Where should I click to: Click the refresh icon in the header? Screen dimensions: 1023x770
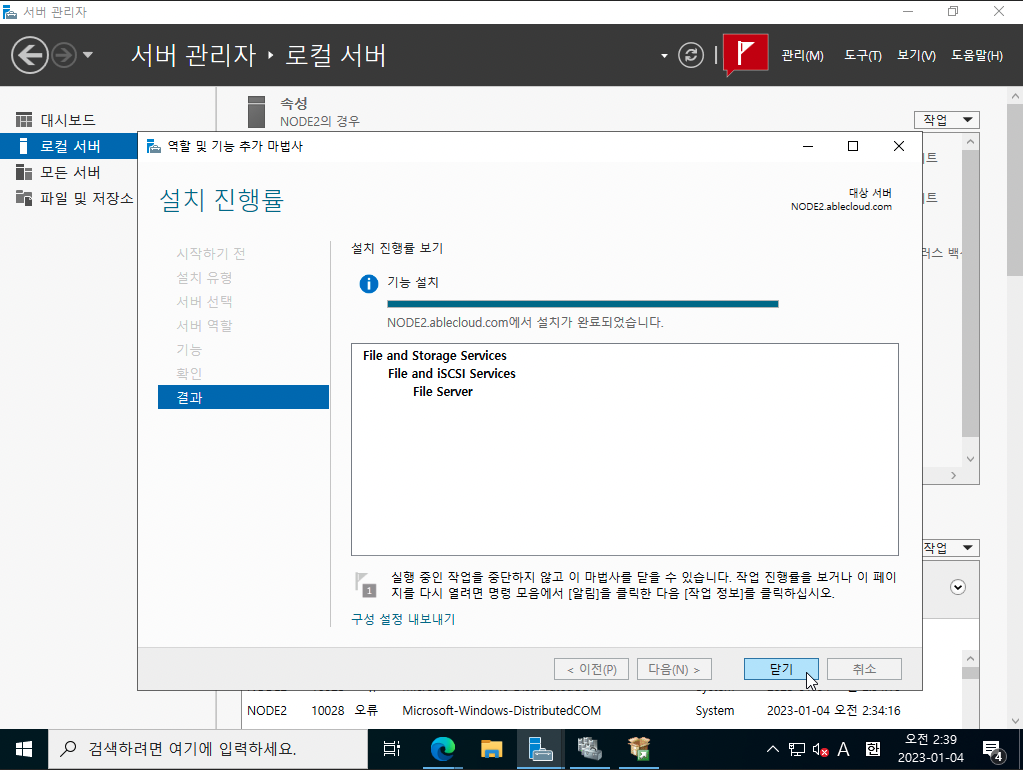point(691,55)
